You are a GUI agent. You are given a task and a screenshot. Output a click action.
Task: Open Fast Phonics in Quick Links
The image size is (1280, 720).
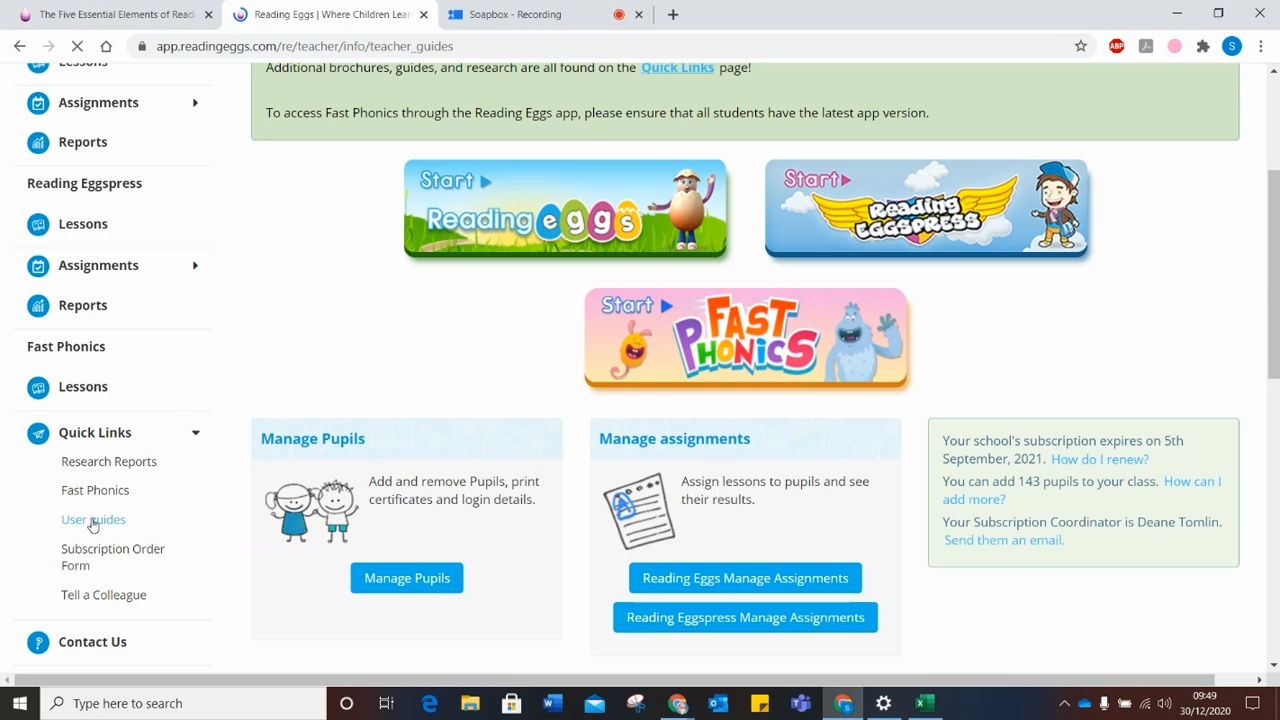(x=95, y=490)
